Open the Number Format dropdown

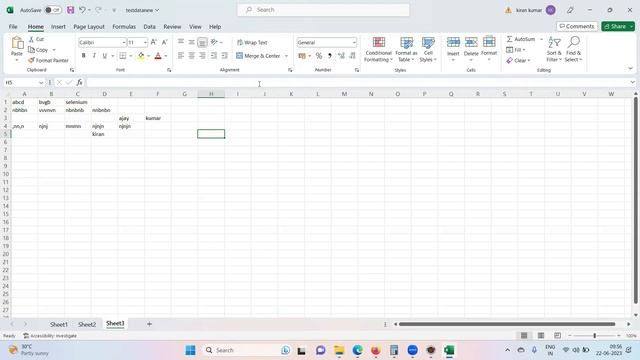click(354, 42)
